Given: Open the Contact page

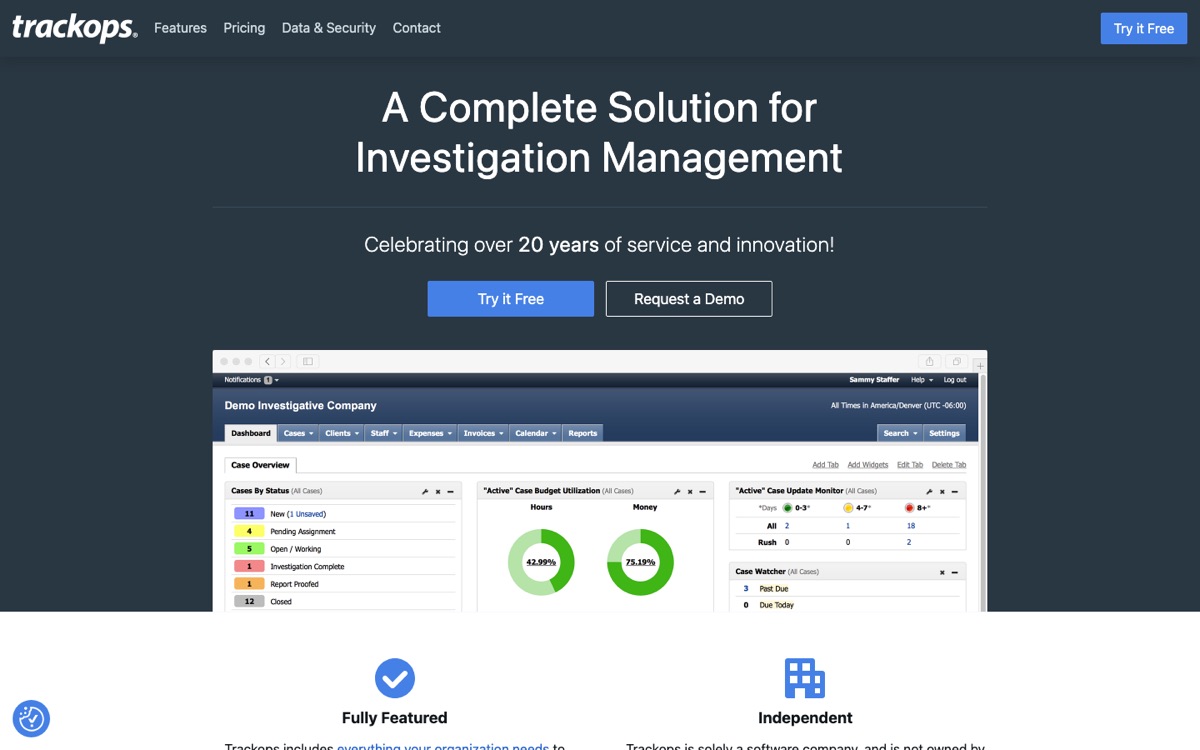Looking at the screenshot, I should coord(416,28).
